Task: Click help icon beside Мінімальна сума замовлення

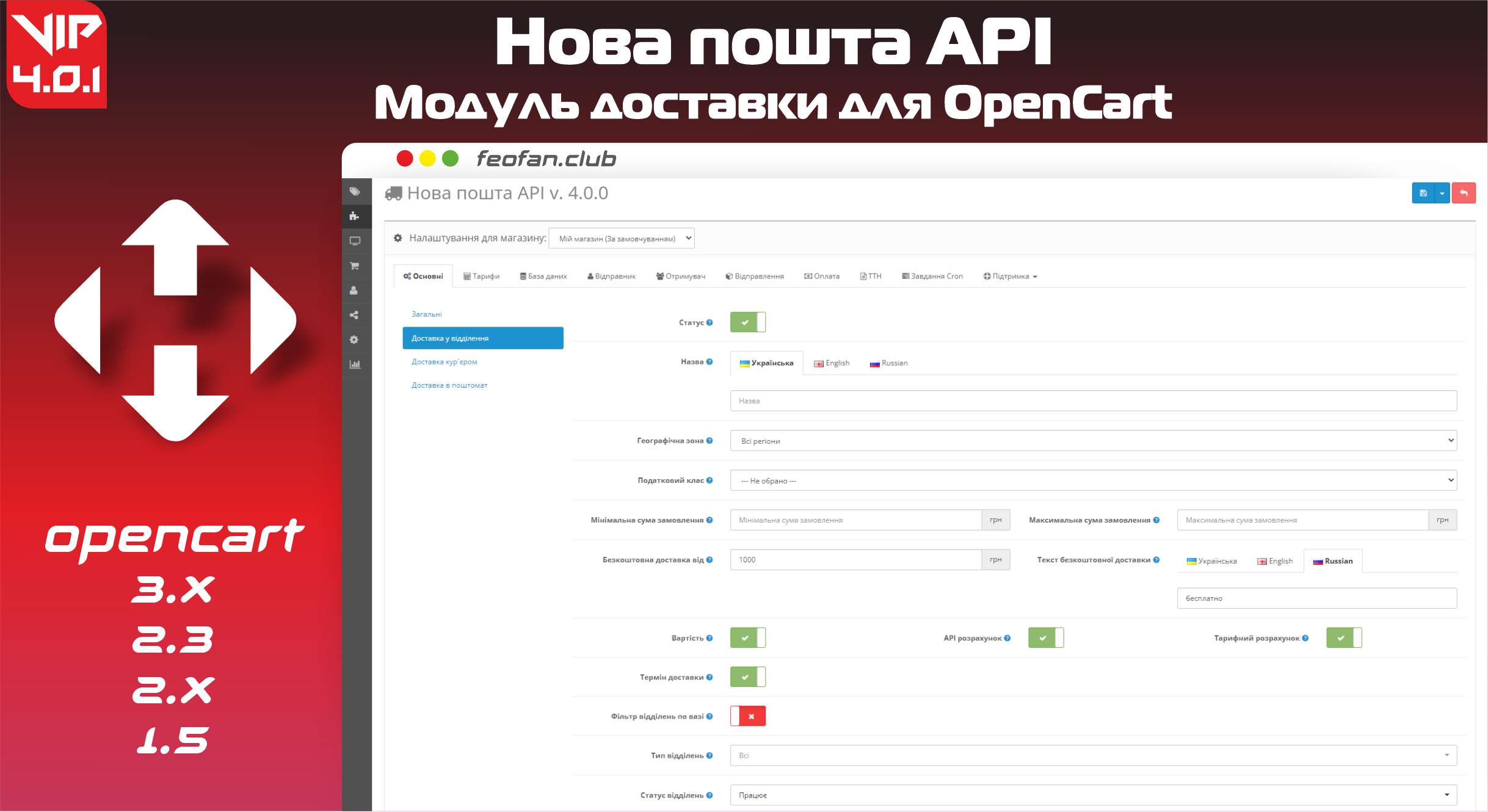Action: 710,520
